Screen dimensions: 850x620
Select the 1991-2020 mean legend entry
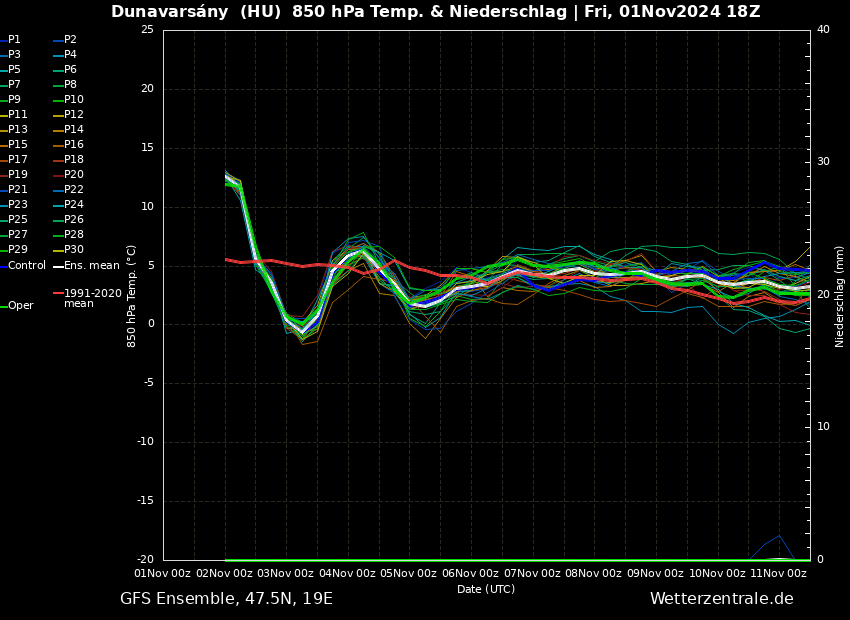92,298
